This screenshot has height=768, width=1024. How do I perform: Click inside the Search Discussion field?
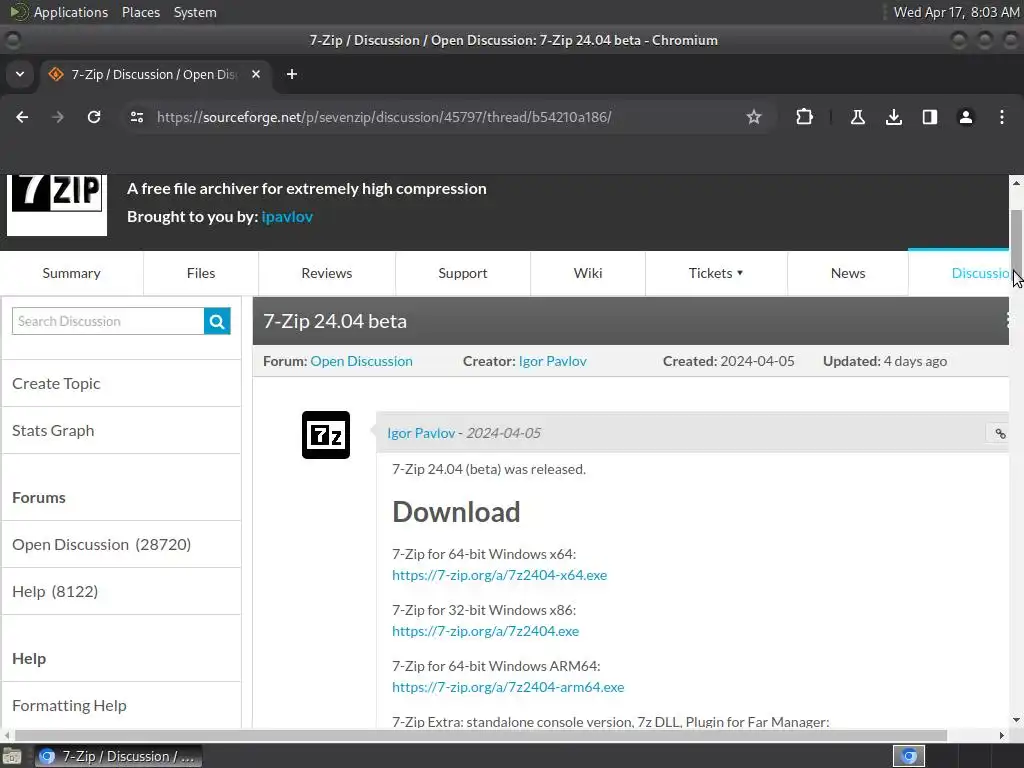(x=108, y=321)
